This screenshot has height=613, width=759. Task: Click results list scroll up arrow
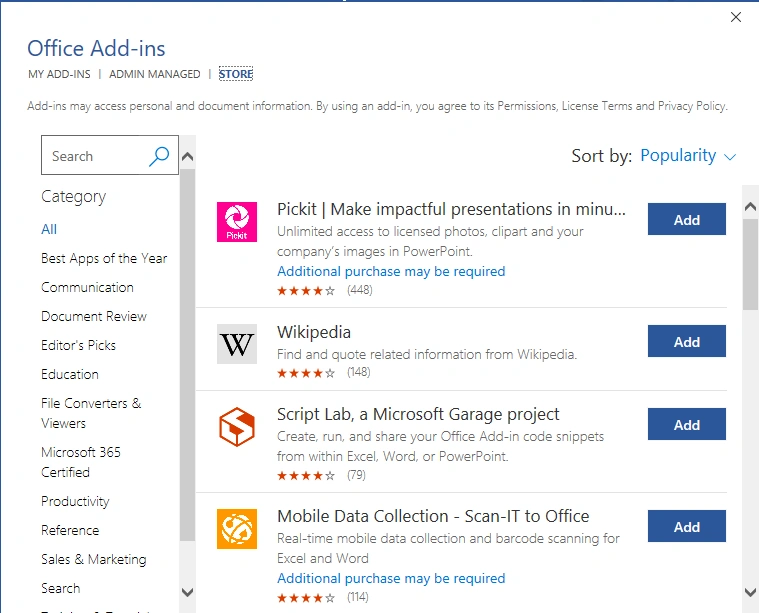coord(750,207)
